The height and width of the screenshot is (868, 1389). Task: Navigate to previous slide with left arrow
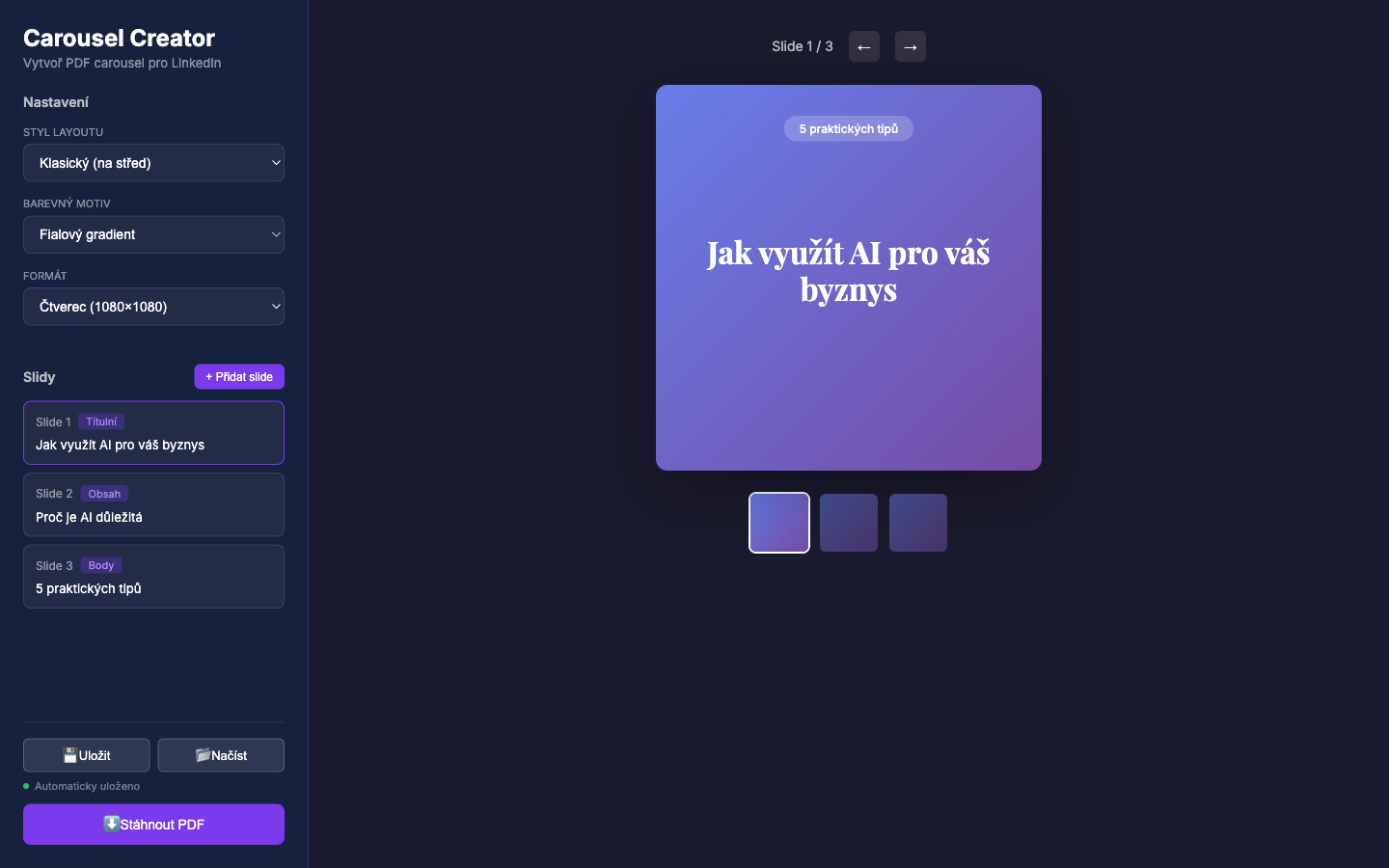pos(863,46)
